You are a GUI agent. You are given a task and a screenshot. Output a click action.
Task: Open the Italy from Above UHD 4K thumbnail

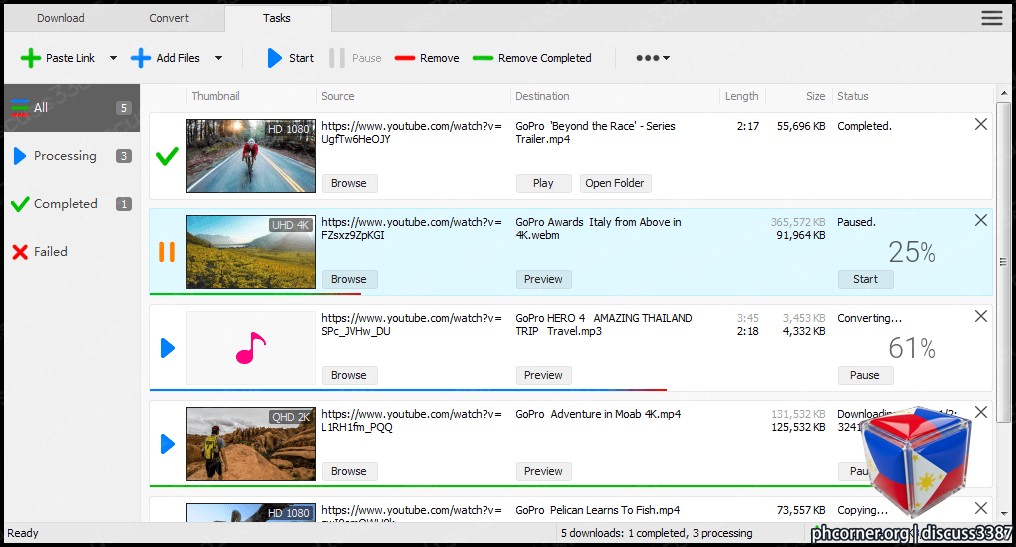[x=251, y=251]
